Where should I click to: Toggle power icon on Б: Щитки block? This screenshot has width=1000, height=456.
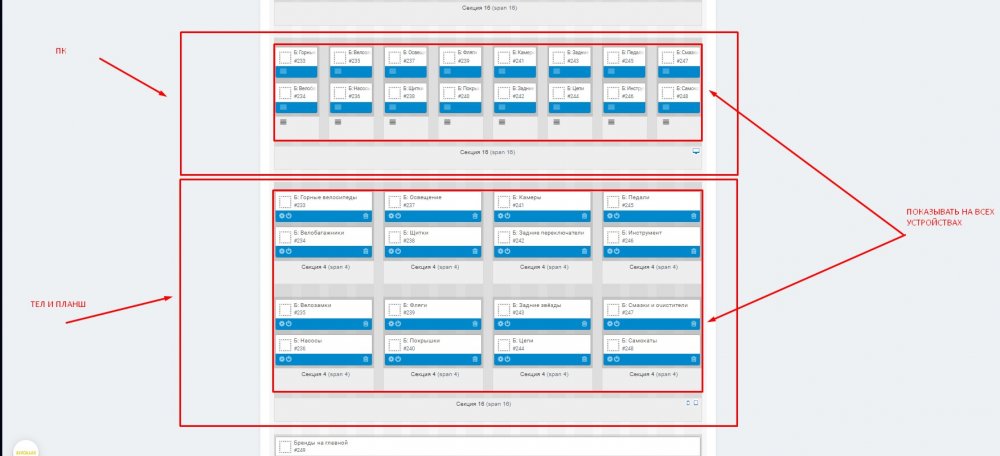tap(397, 252)
